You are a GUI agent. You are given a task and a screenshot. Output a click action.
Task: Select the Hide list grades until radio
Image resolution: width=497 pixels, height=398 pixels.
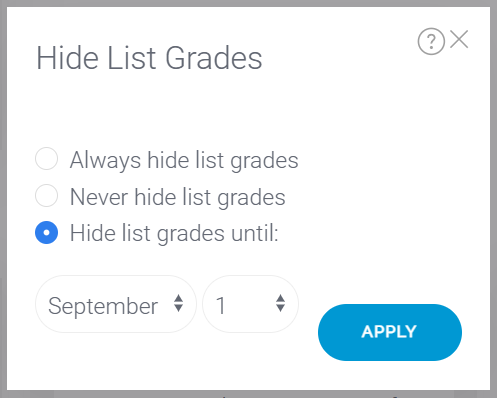pos(46,232)
